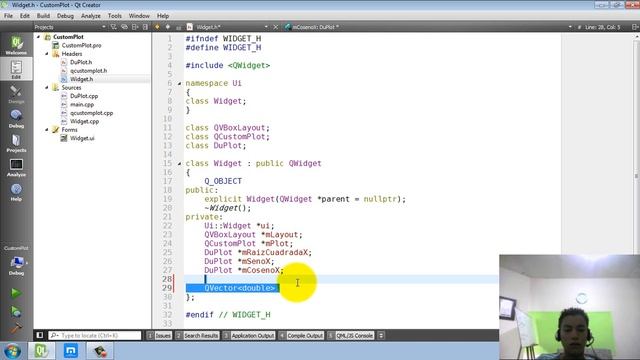640x360 pixels.
Task: Click the Type to locate field
Action: click(x=95, y=336)
